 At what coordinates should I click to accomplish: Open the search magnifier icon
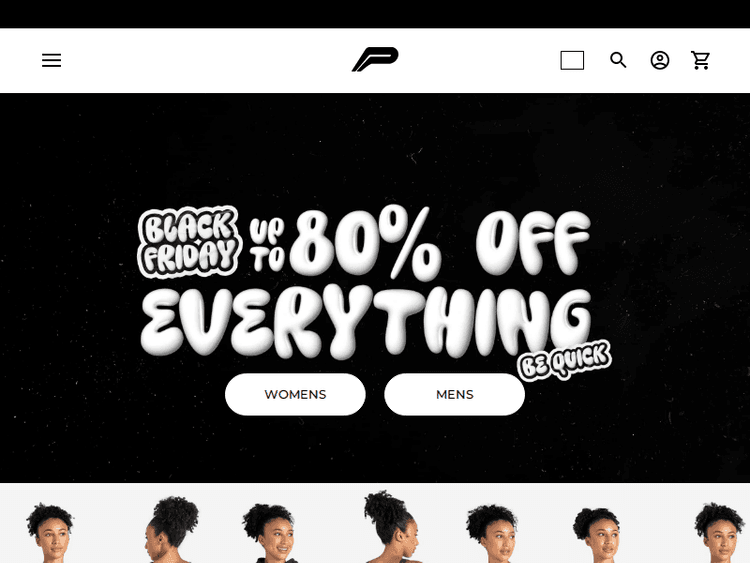tap(618, 60)
